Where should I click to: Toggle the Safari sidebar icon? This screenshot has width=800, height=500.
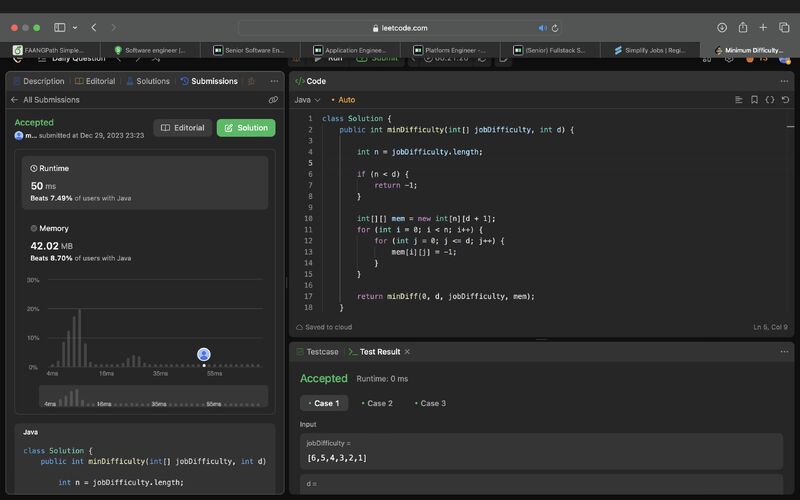pos(60,28)
